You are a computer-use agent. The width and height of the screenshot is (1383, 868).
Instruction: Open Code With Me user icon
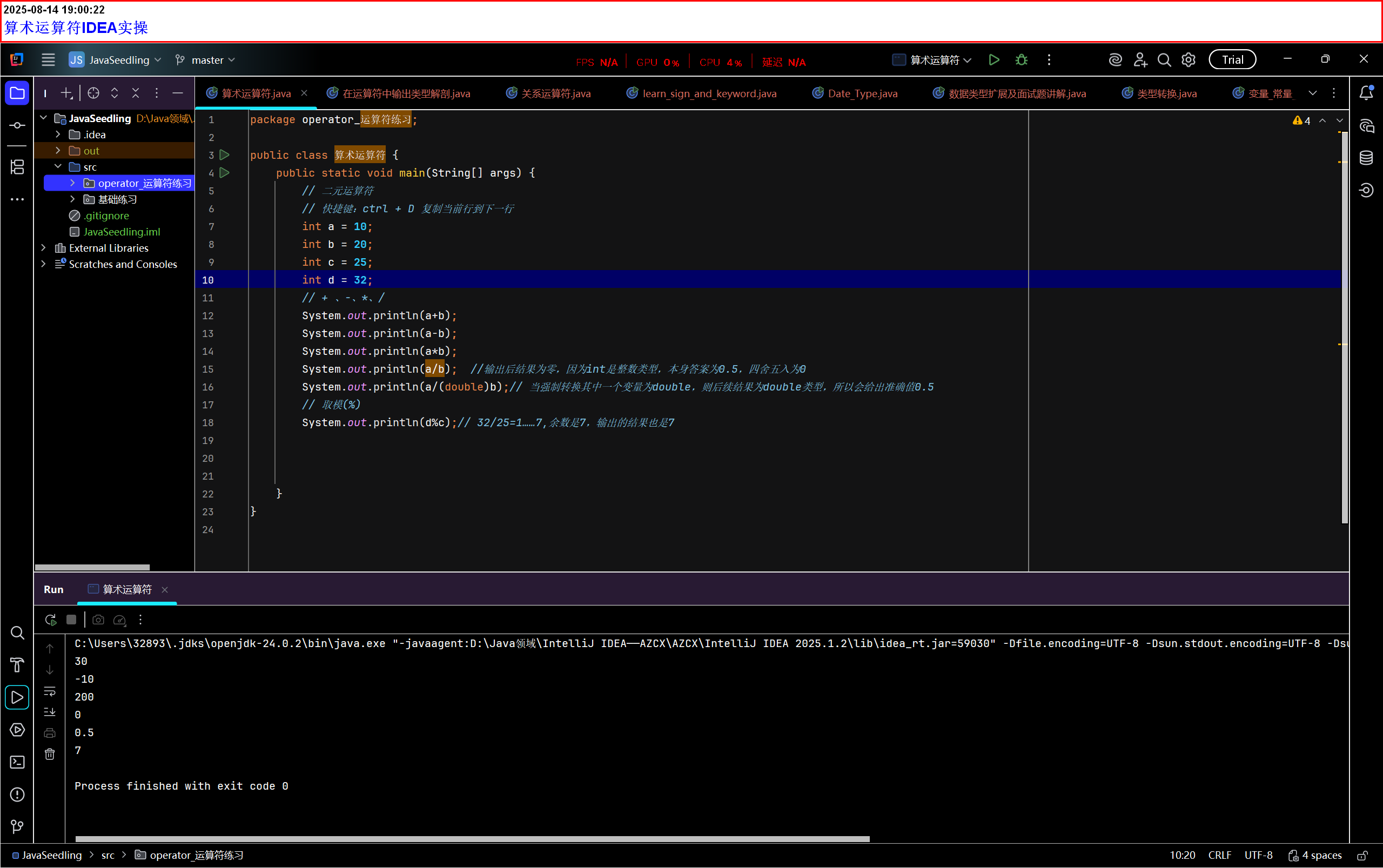click(x=1140, y=60)
